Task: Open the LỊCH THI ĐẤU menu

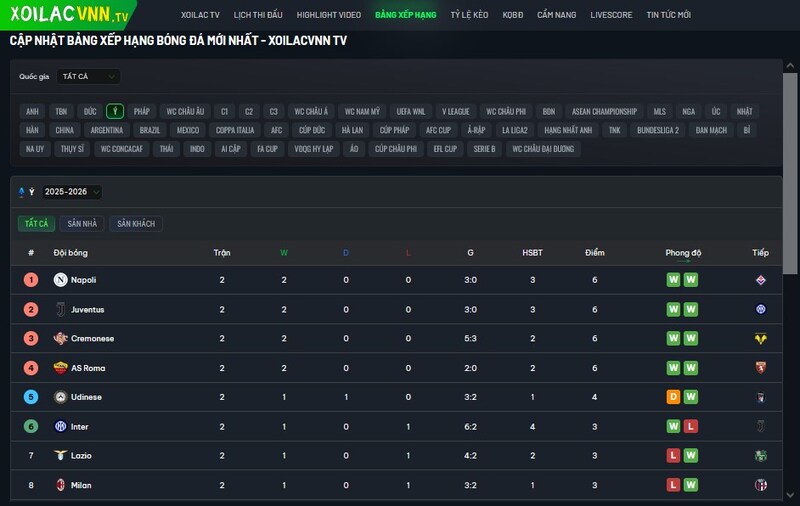Action: click(x=258, y=15)
